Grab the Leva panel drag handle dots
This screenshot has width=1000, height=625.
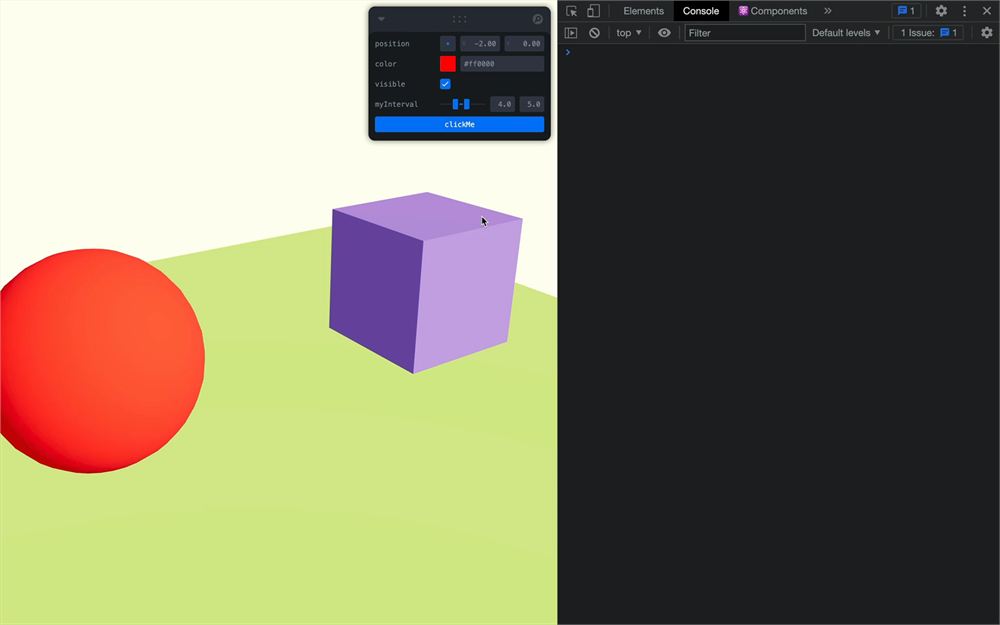[459, 19]
